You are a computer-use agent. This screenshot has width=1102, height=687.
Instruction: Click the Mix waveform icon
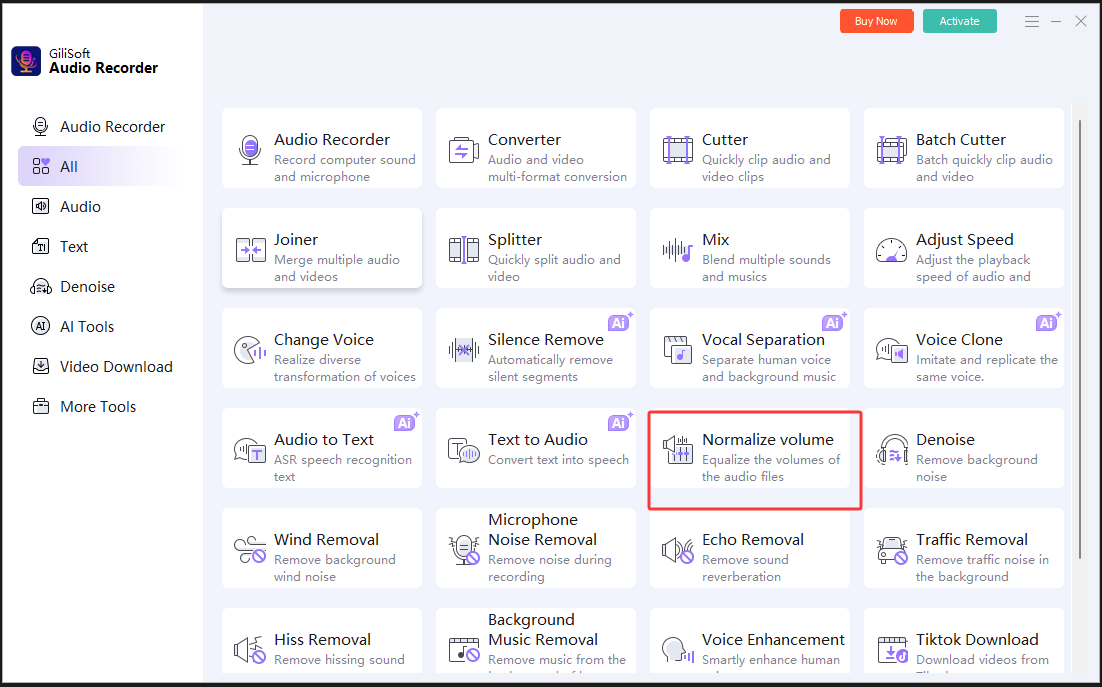tap(678, 250)
